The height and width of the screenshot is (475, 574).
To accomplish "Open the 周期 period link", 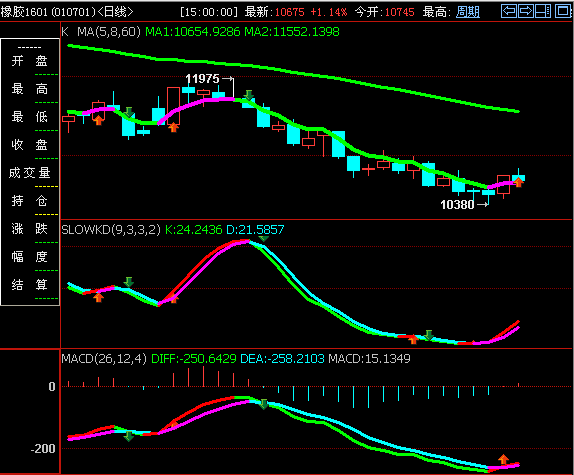I will pos(468,12).
